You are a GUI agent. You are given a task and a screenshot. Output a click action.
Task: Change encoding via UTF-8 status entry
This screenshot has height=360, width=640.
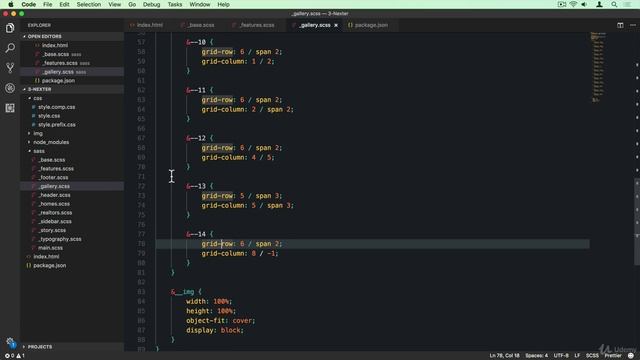tap(561, 356)
